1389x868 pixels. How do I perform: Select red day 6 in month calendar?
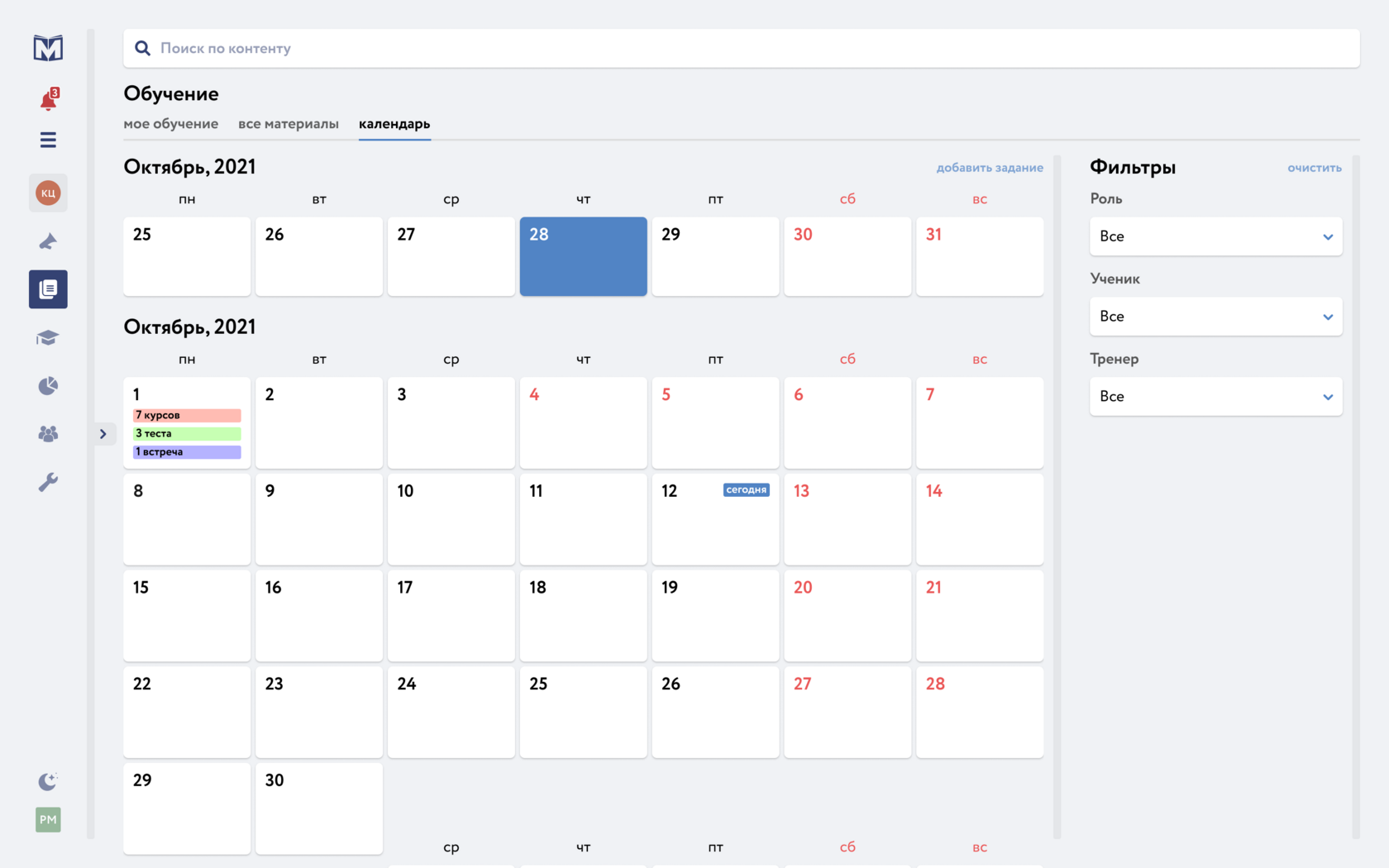coord(847,423)
